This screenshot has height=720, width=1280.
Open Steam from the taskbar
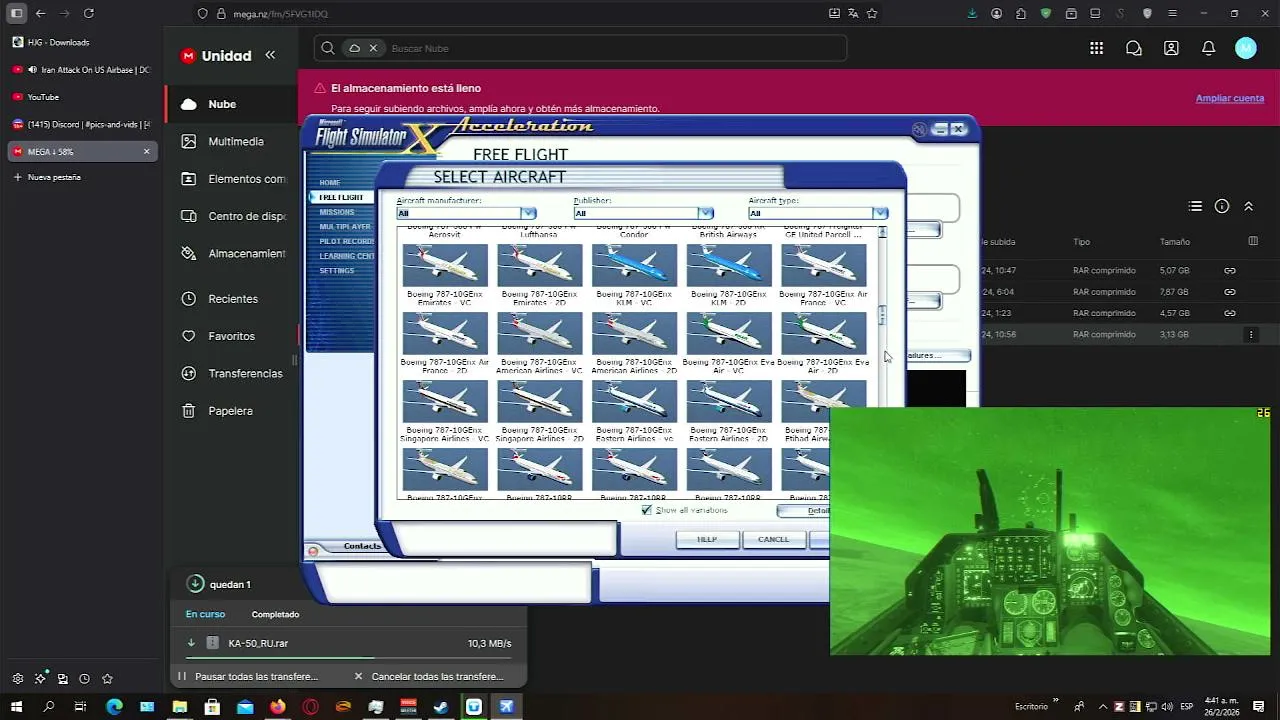(x=441, y=706)
